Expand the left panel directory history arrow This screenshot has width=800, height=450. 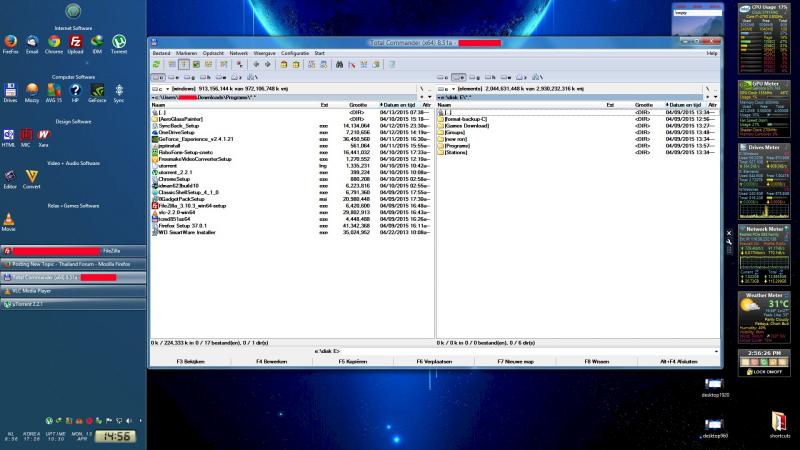point(430,97)
